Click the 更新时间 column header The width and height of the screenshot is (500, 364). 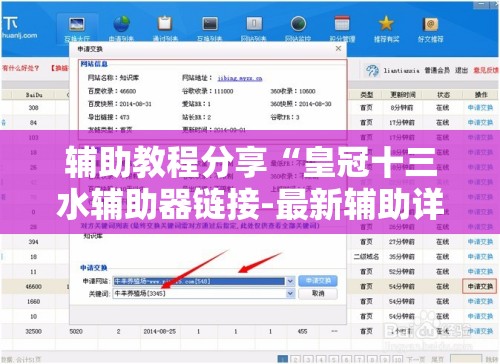click(x=403, y=95)
